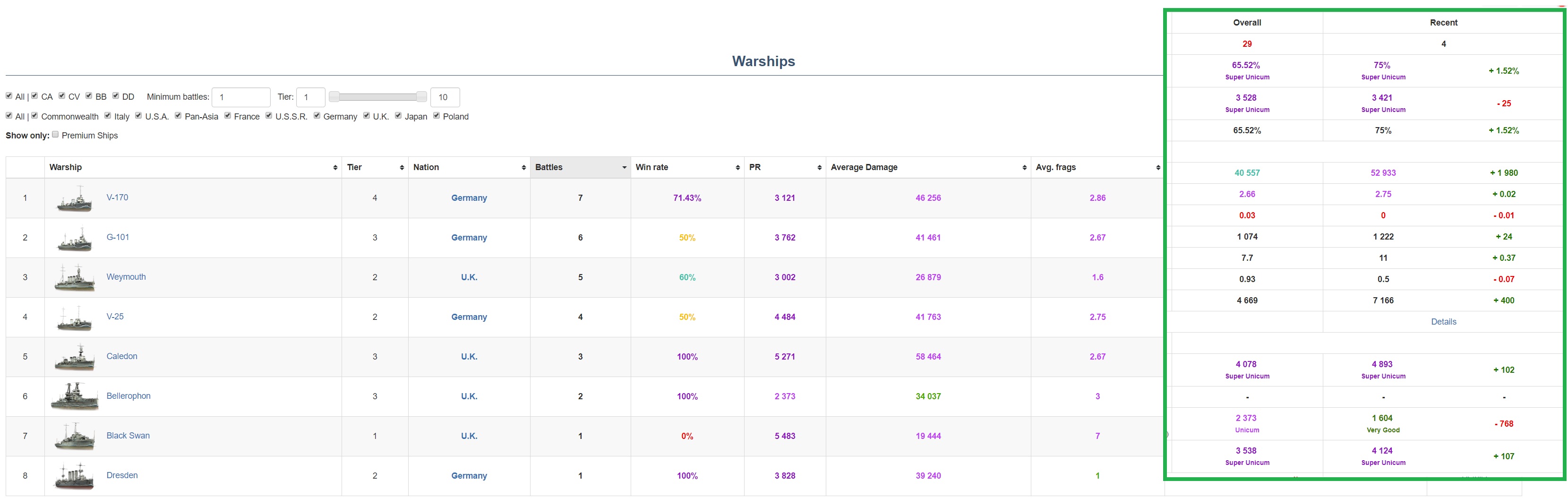1568x498 pixels.
Task: Open the G-101 warship page
Action: [x=118, y=237]
